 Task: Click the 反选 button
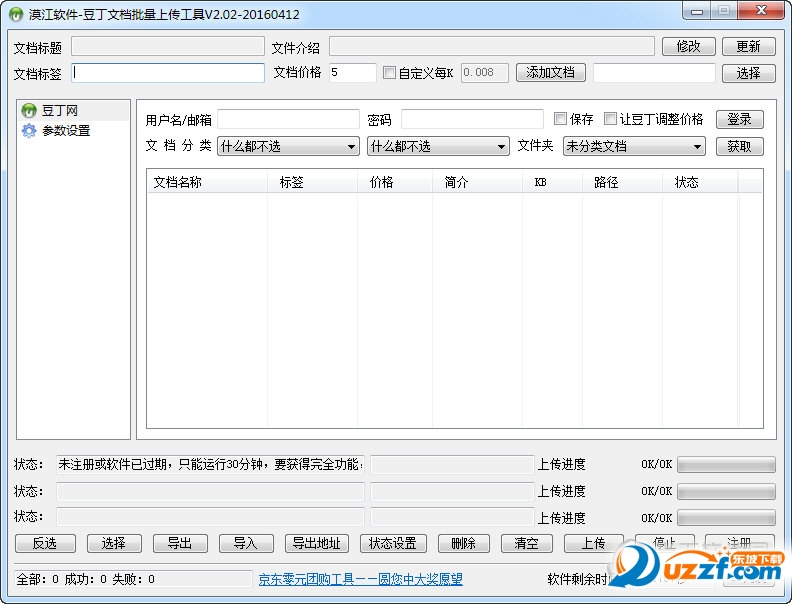click(45, 543)
